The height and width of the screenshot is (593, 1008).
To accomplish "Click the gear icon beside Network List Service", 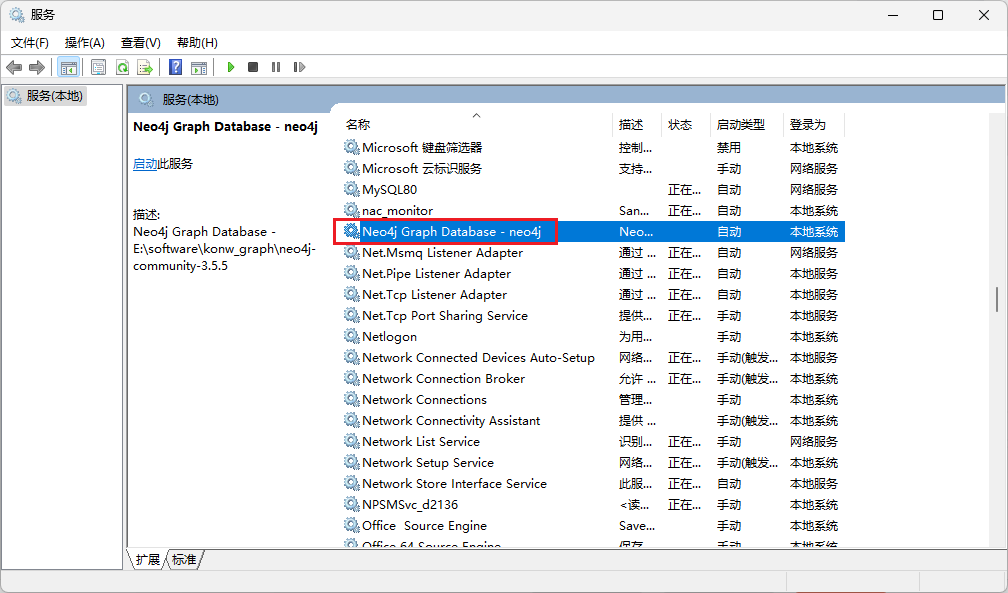I will 352,441.
